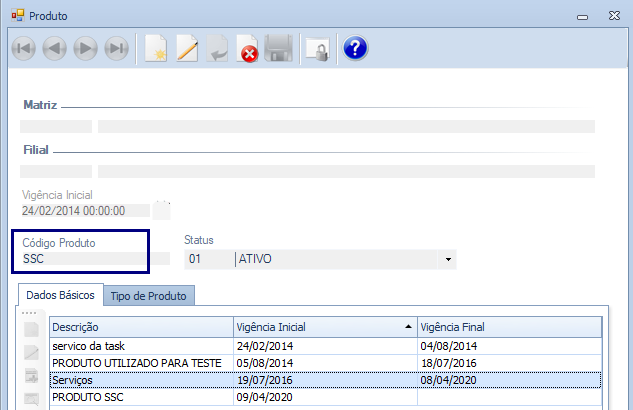This screenshot has height=410, width=633.
Task: Click the grid's edit row icon
Action: pos(31,352)
